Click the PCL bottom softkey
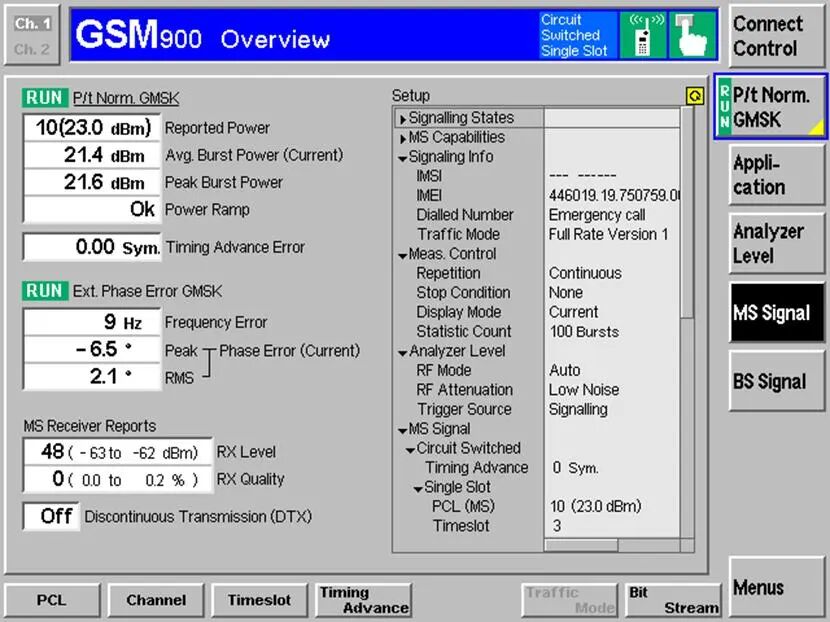830x622 pixels. click(52, 600)
